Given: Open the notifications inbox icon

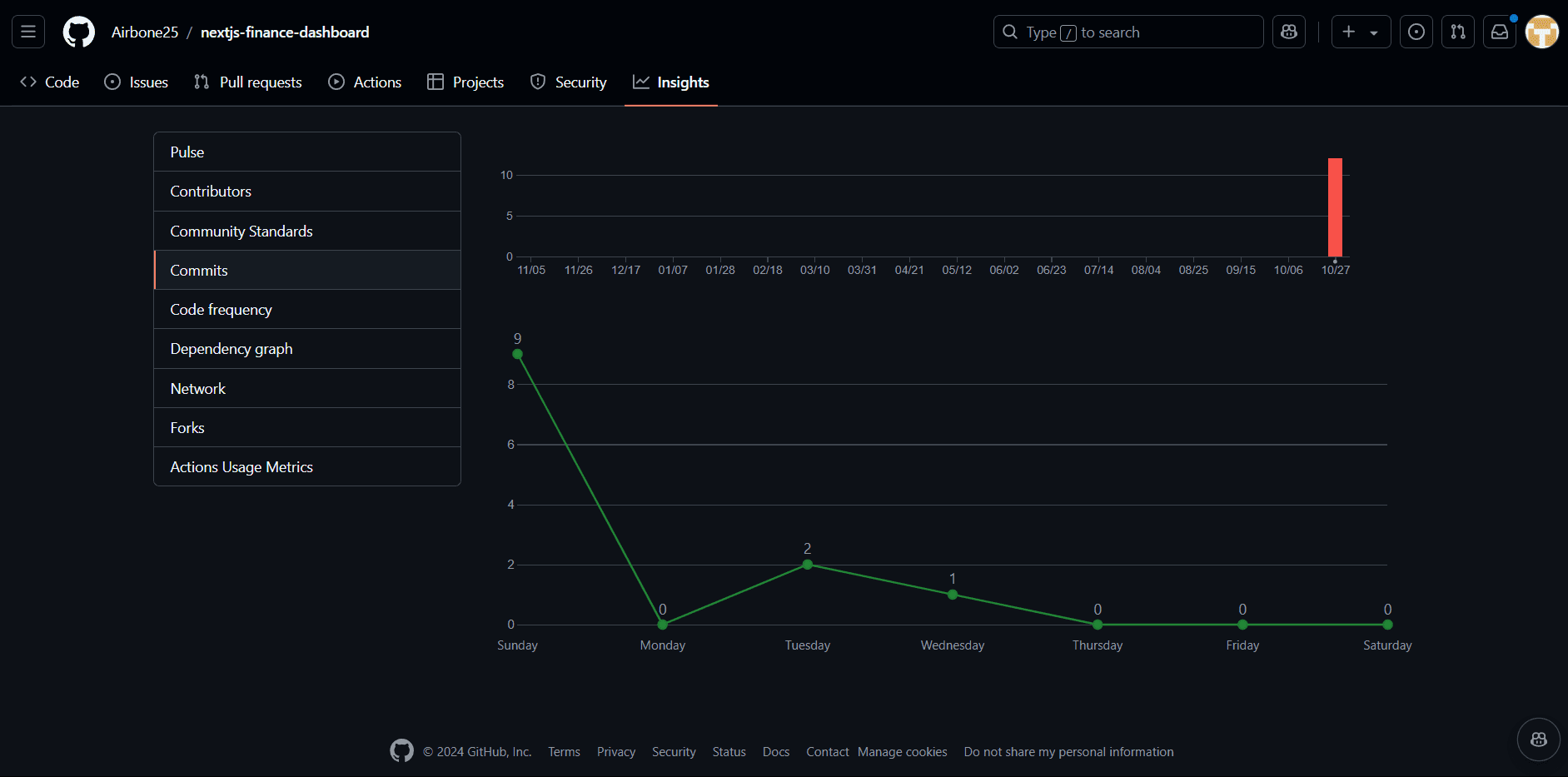Looking at the screenshot, I should click(x=1500, y=32).
